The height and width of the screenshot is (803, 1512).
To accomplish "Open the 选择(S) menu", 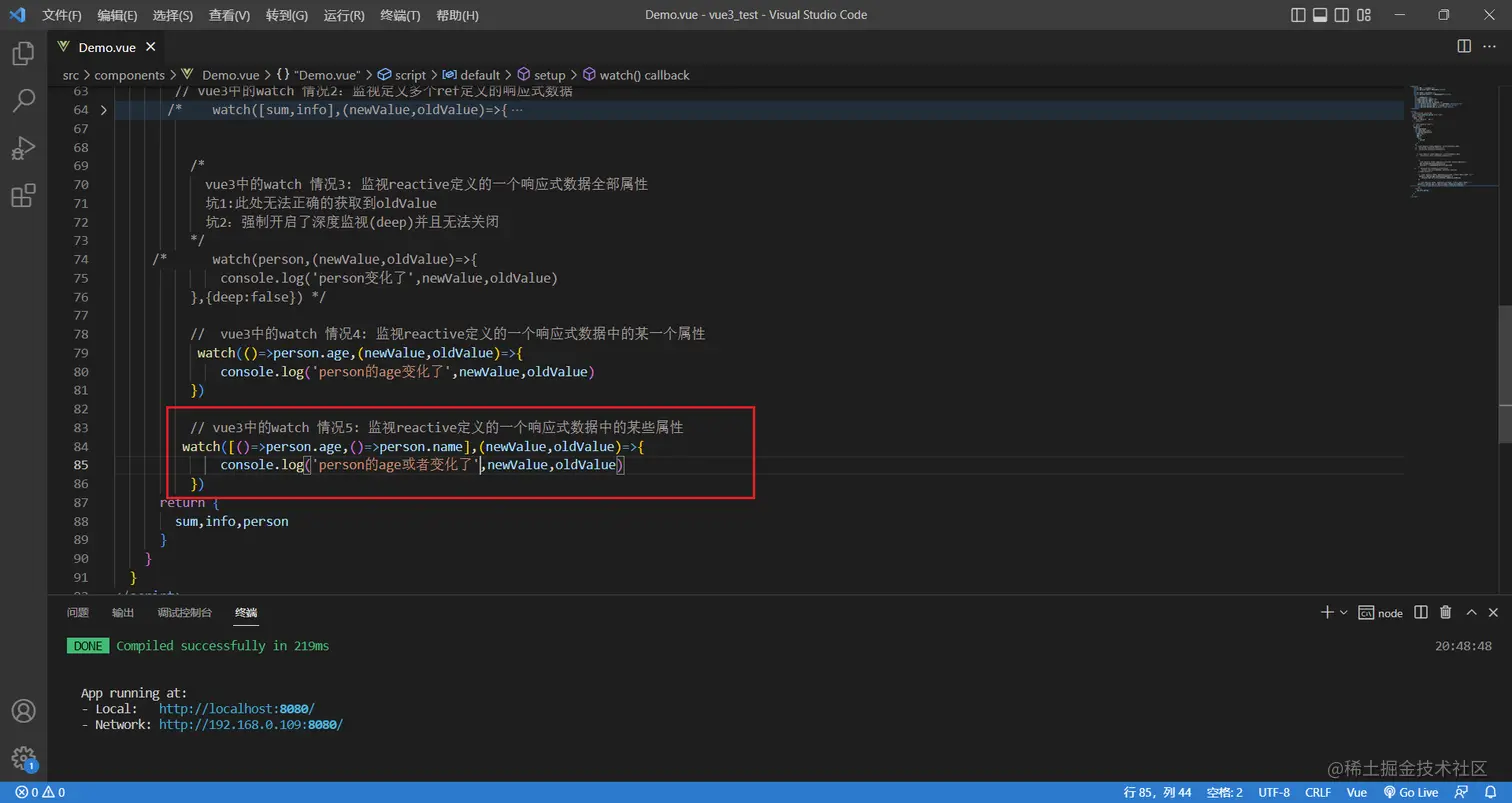I will click(173, 15).
